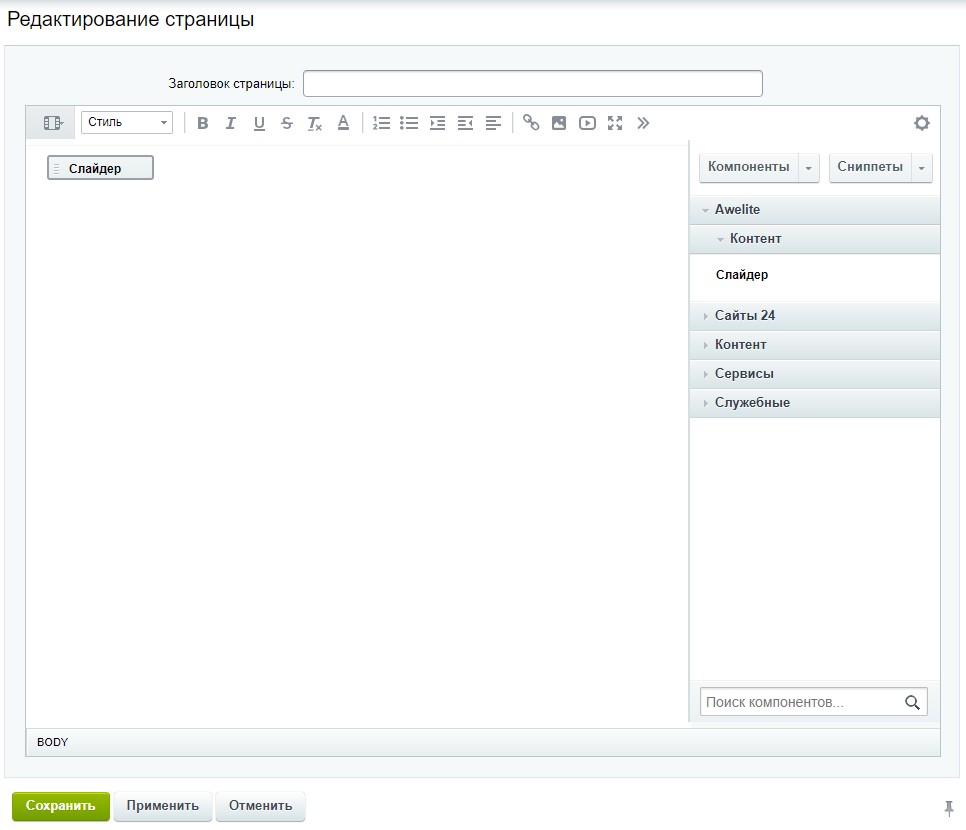Show more toolbar buttons via double chevron
This screenshot has width=966, height=830.
643,123
